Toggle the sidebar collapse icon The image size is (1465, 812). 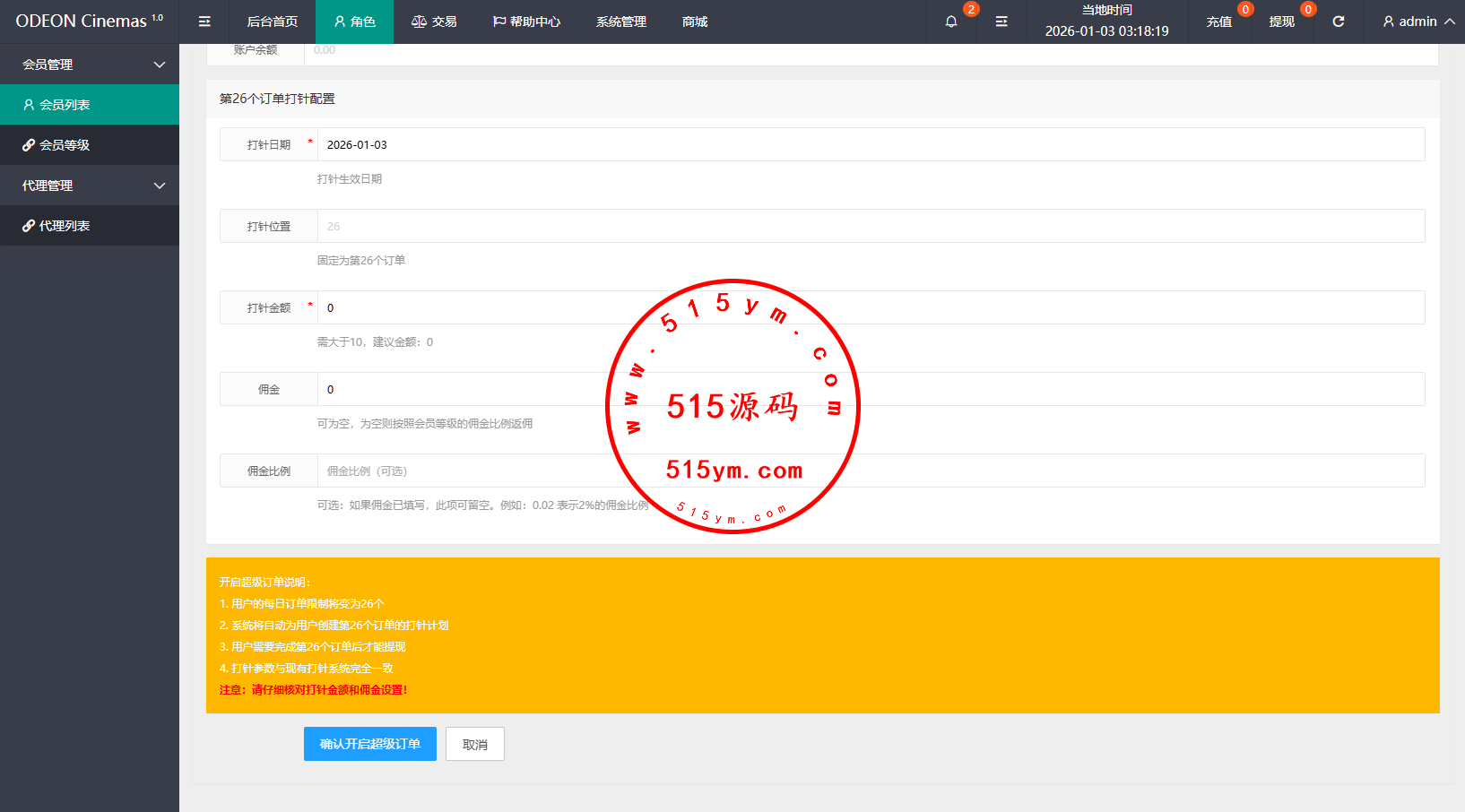point(204,22)
